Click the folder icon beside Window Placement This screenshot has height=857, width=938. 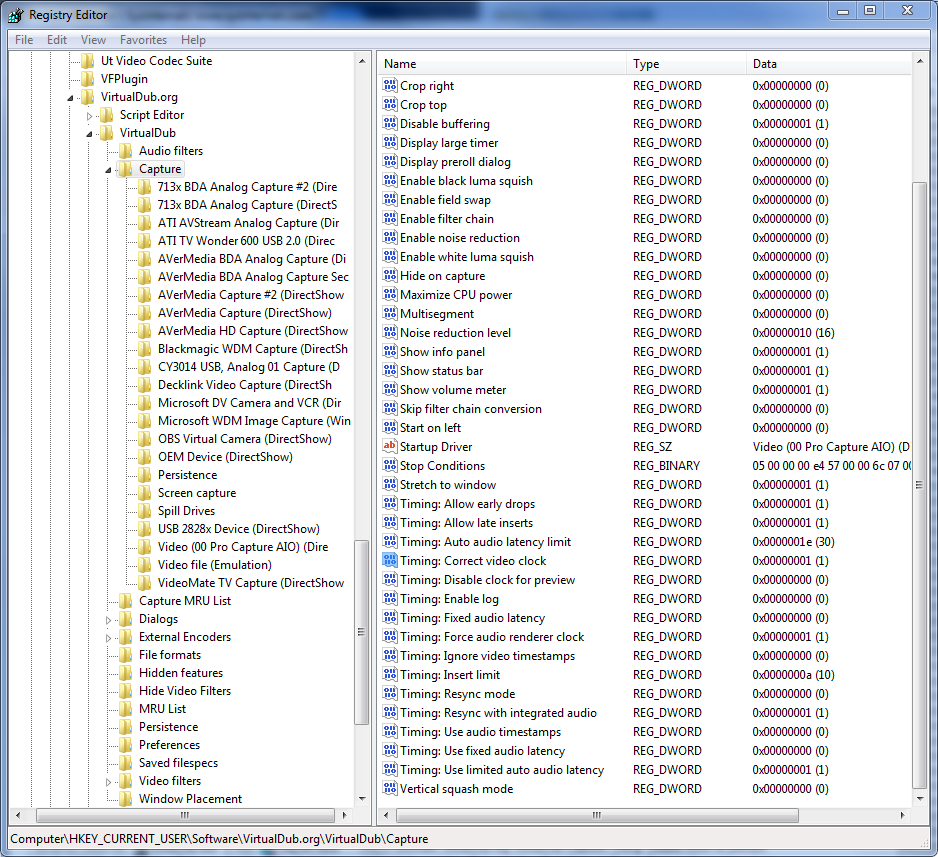tap(126, 798)
